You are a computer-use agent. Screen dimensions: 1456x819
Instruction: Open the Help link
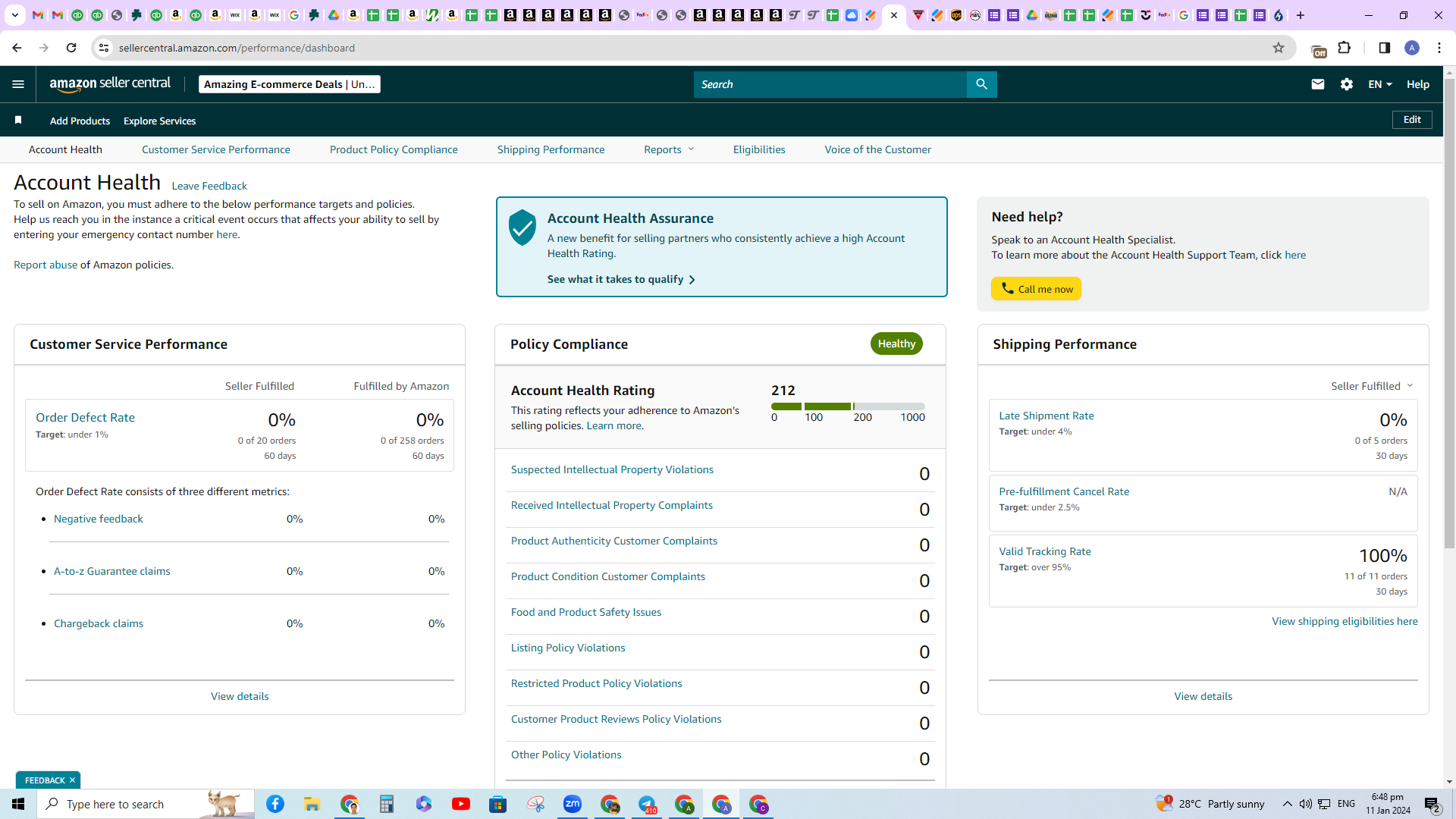pos(1418,84)
